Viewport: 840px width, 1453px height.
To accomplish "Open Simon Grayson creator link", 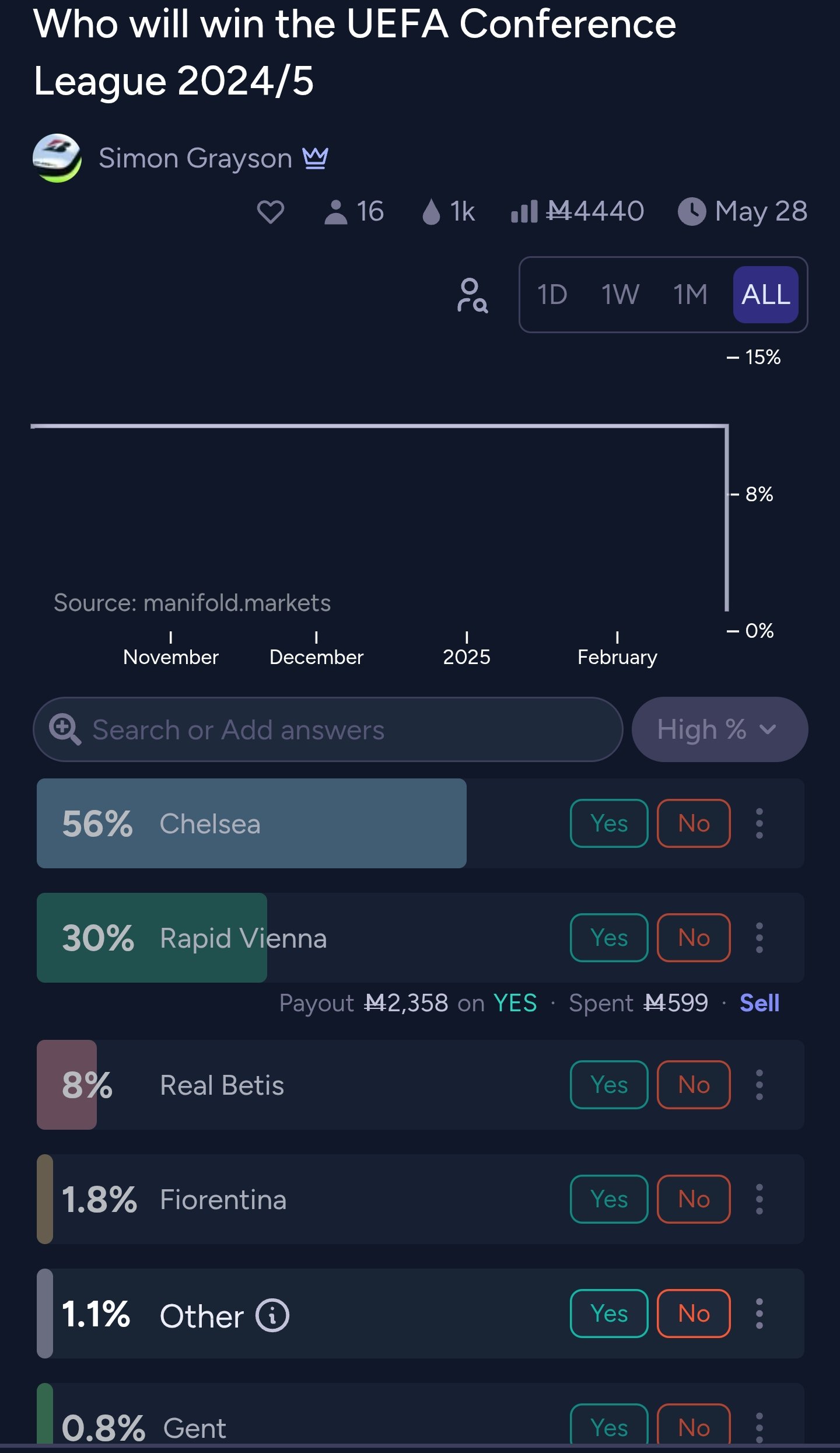I will point(195,158).
